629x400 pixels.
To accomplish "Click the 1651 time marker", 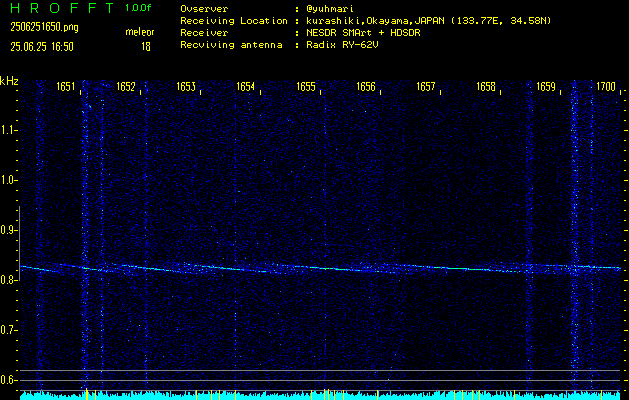I will (65, 87).
